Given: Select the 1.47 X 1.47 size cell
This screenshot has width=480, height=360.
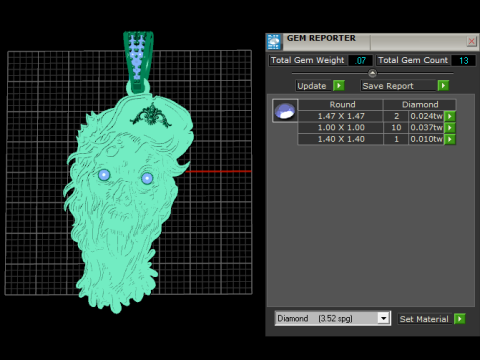Looking at the screenshot, I should 341,116.
